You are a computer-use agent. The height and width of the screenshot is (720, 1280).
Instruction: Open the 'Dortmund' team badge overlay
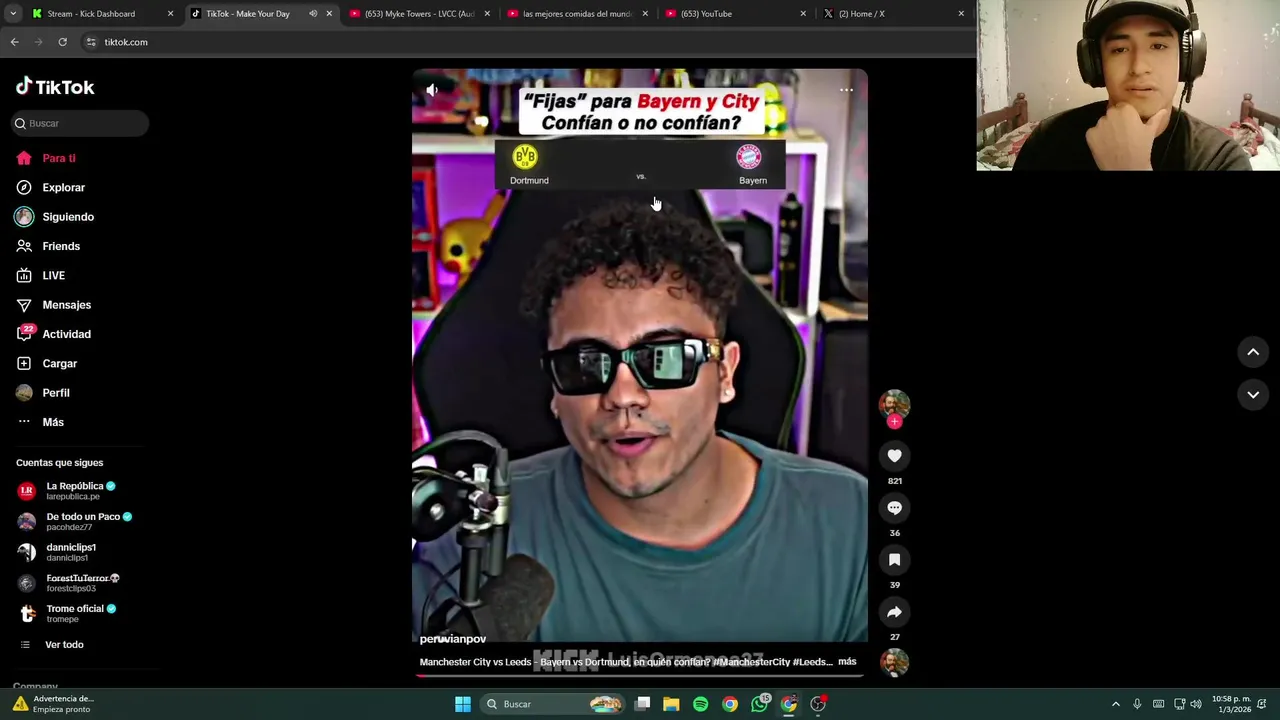(x=529, y=165)
